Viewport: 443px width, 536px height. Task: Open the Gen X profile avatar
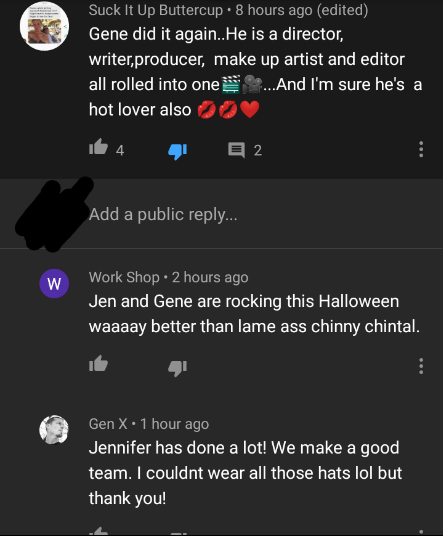[x=54, y=430]
